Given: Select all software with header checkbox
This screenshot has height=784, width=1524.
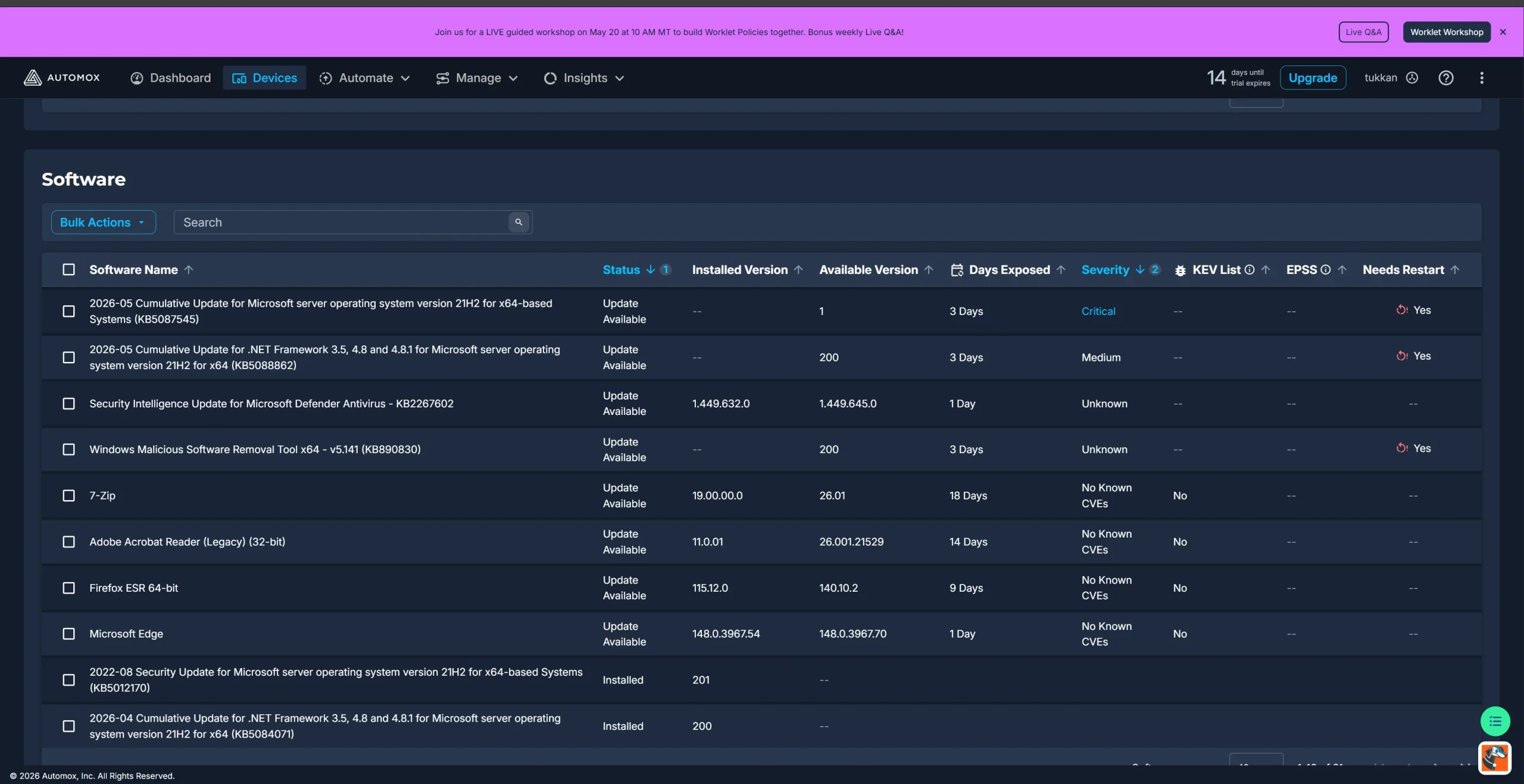Looking at the screenshot, I should pyautogui.click(x=69, y=270).
